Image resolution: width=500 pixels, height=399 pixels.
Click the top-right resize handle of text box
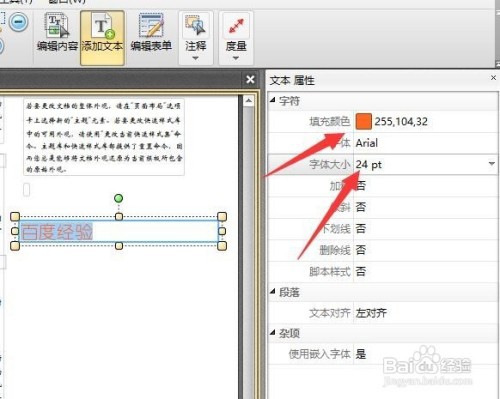point(222,217)
